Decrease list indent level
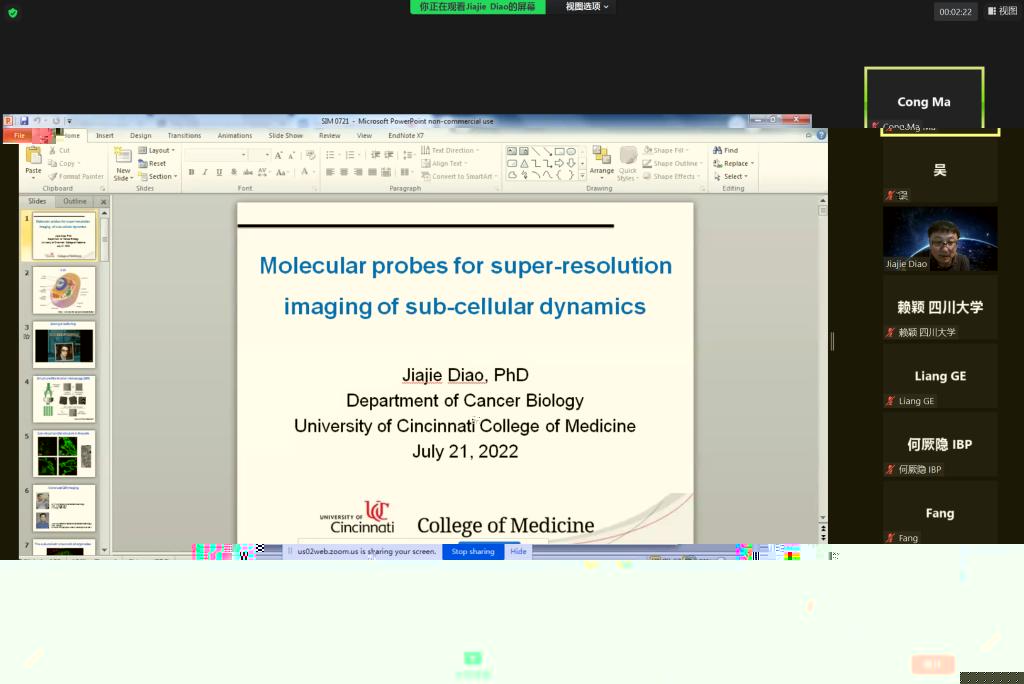1024x684 pixels. point(376,155)
